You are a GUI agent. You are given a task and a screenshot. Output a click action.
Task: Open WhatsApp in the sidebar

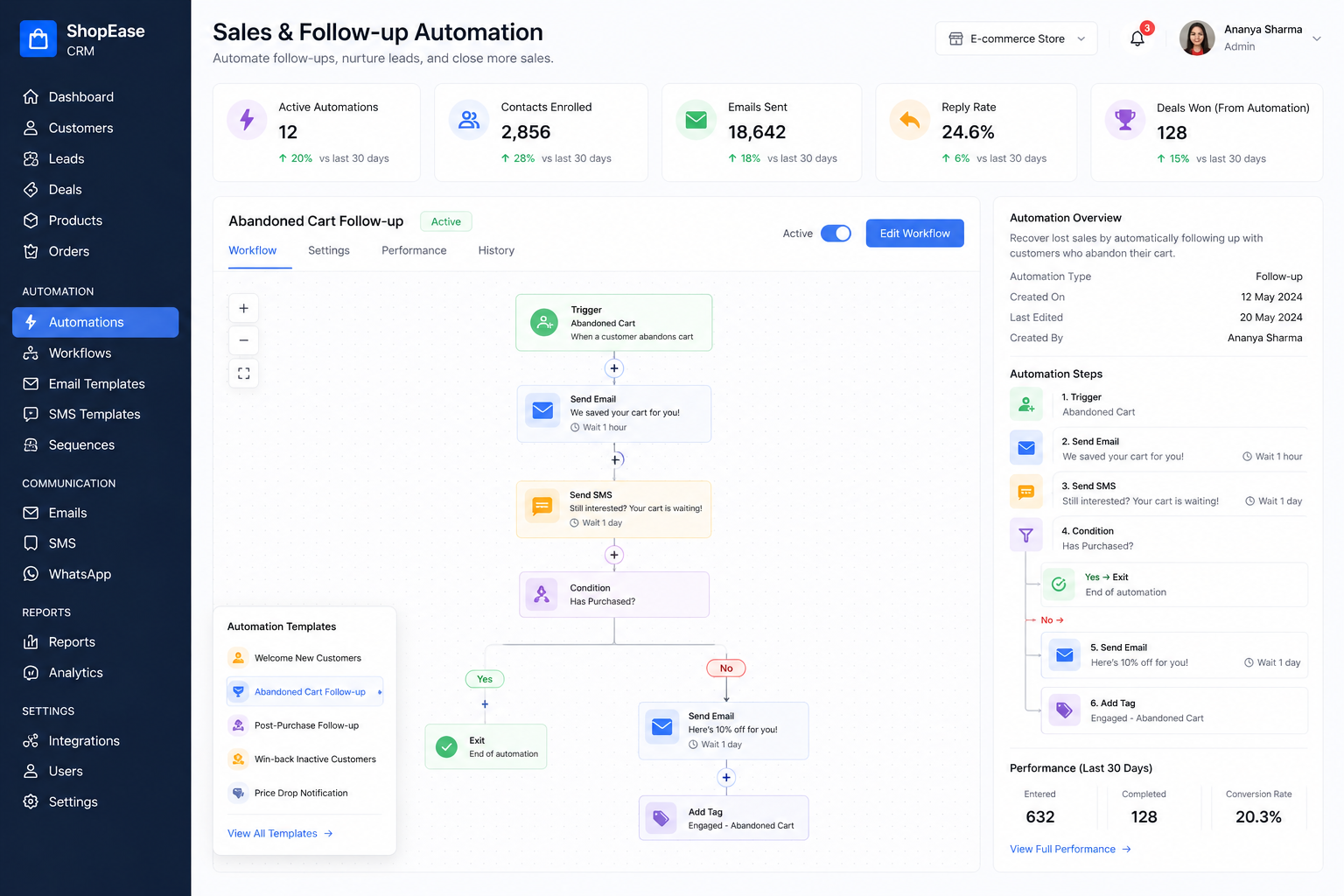click(95, 574)
